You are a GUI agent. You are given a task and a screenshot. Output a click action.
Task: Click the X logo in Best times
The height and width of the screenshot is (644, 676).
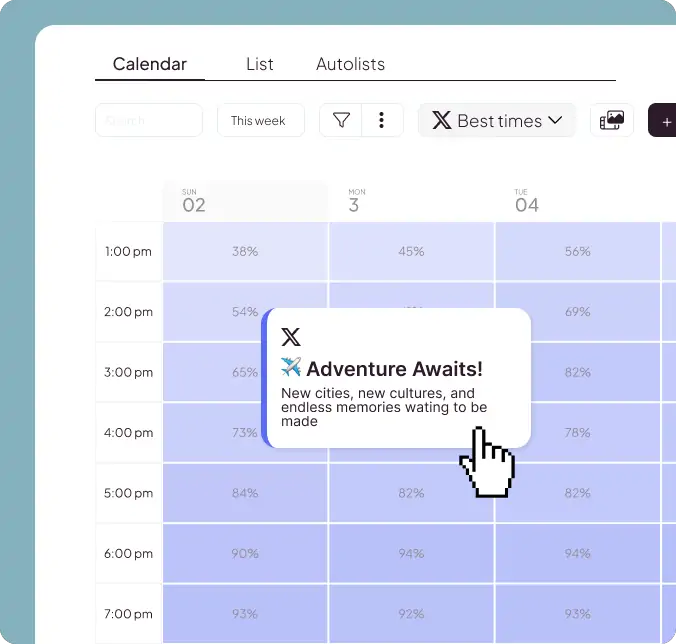point(441,121)
